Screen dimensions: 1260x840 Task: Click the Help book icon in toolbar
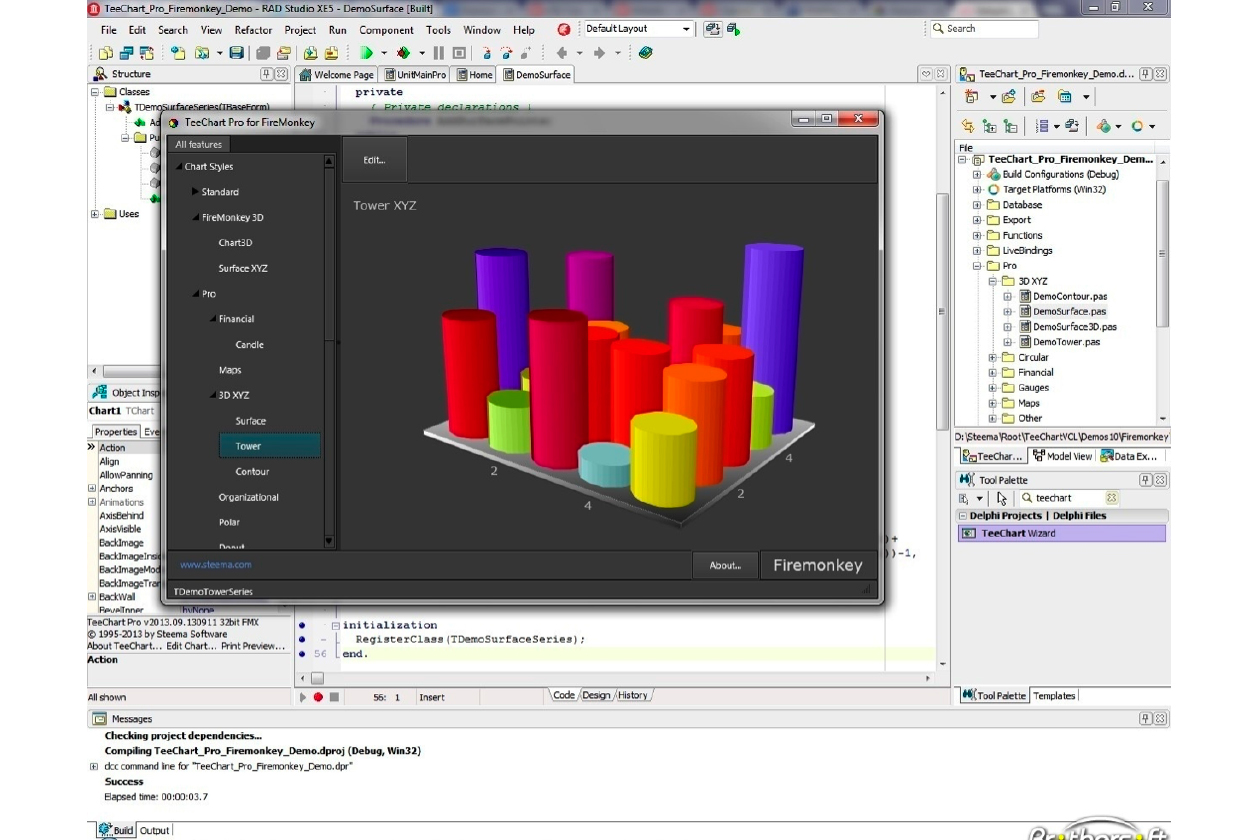pyautogui.click(x=645, y=53)
